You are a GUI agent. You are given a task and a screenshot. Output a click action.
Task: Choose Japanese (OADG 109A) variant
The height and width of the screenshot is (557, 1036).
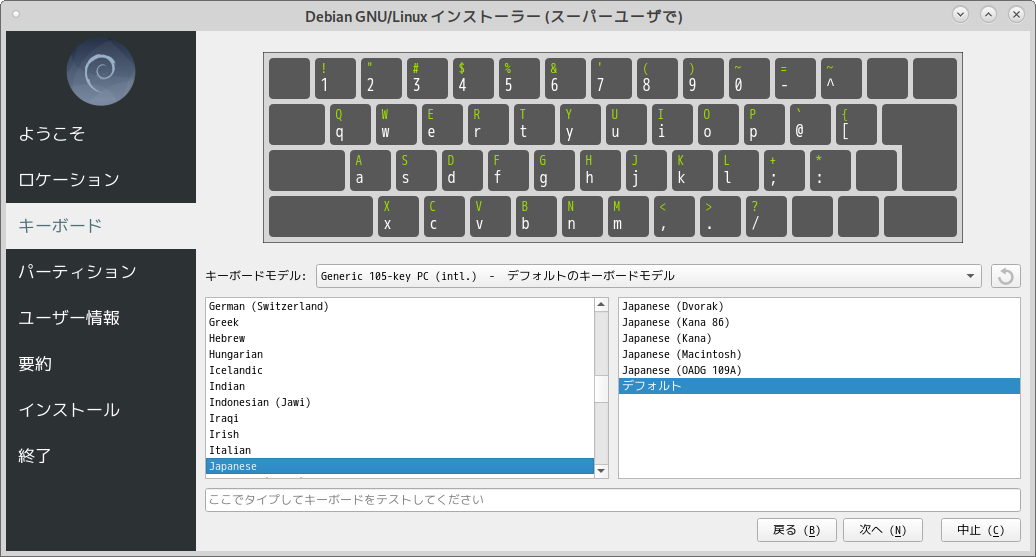coord(819,371)
